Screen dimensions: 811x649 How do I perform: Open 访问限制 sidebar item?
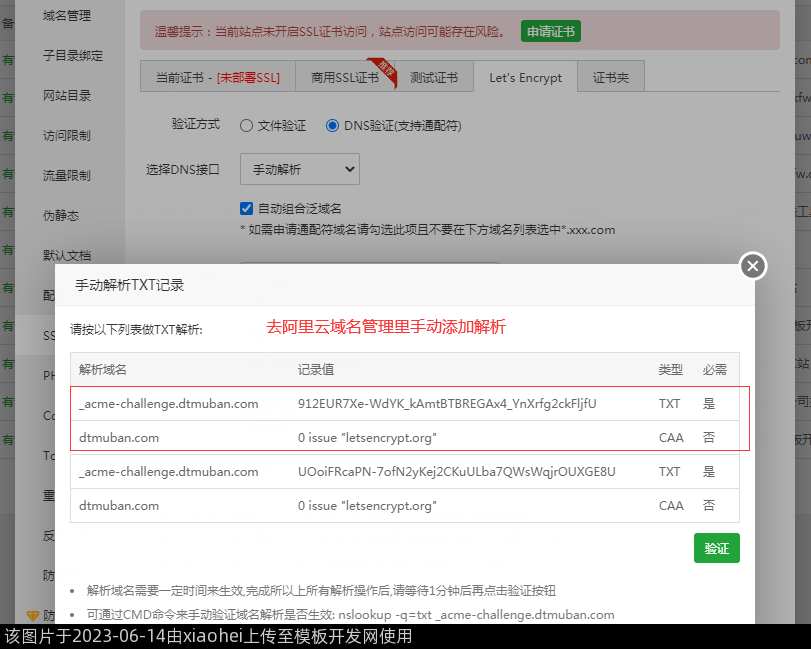[67, 136]
